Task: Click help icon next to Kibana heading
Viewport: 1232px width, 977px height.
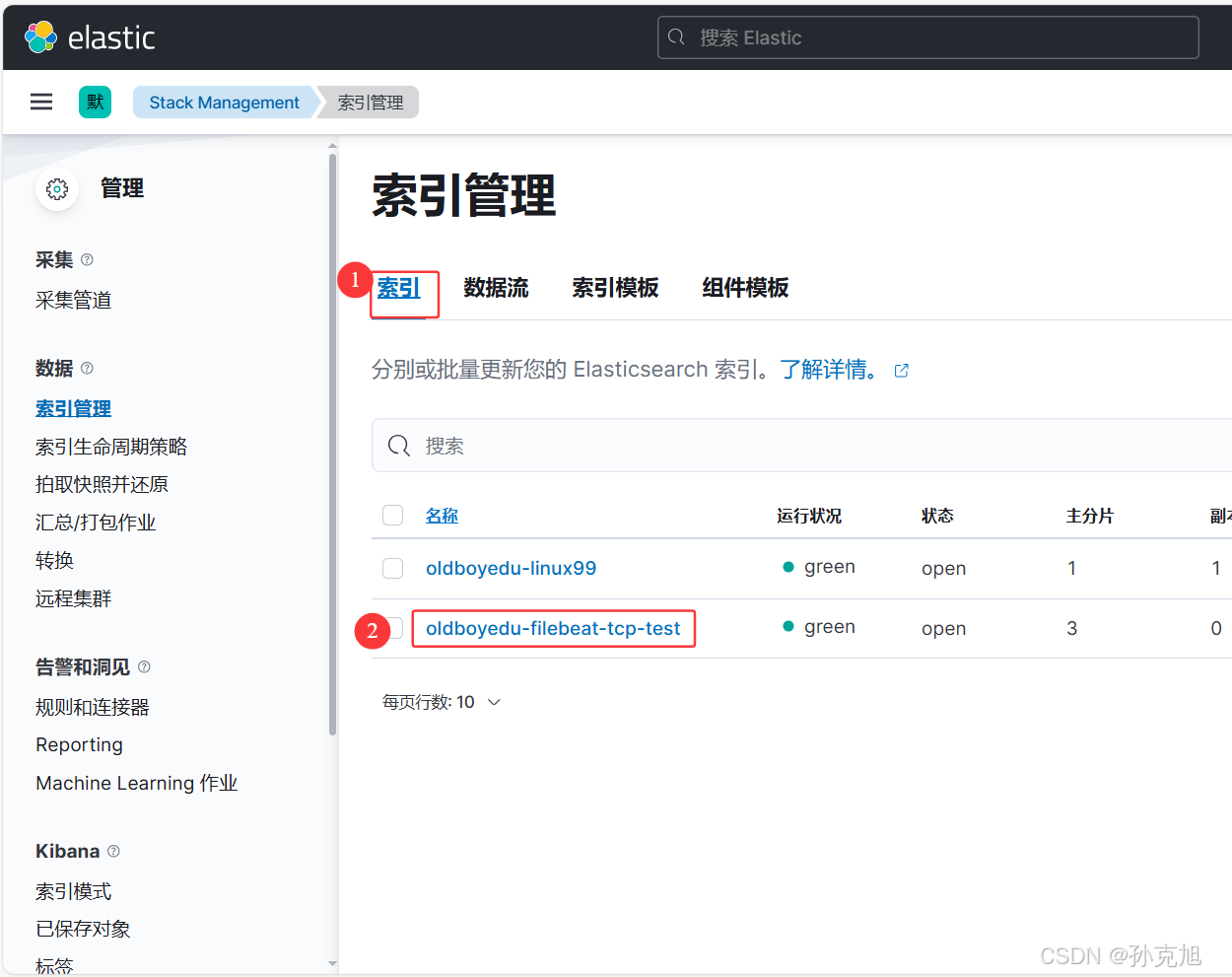Action: (113, 851)
